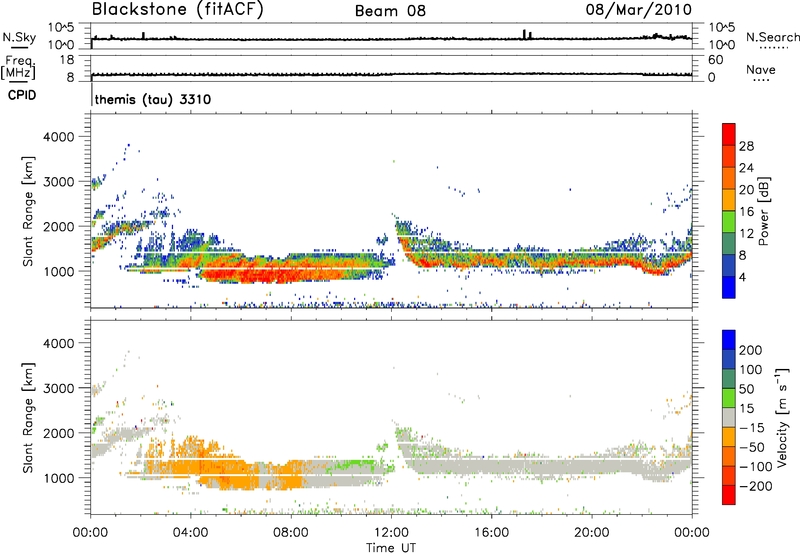Click the 'themis (tau) 3310' mode text

(x=153, y=99)
